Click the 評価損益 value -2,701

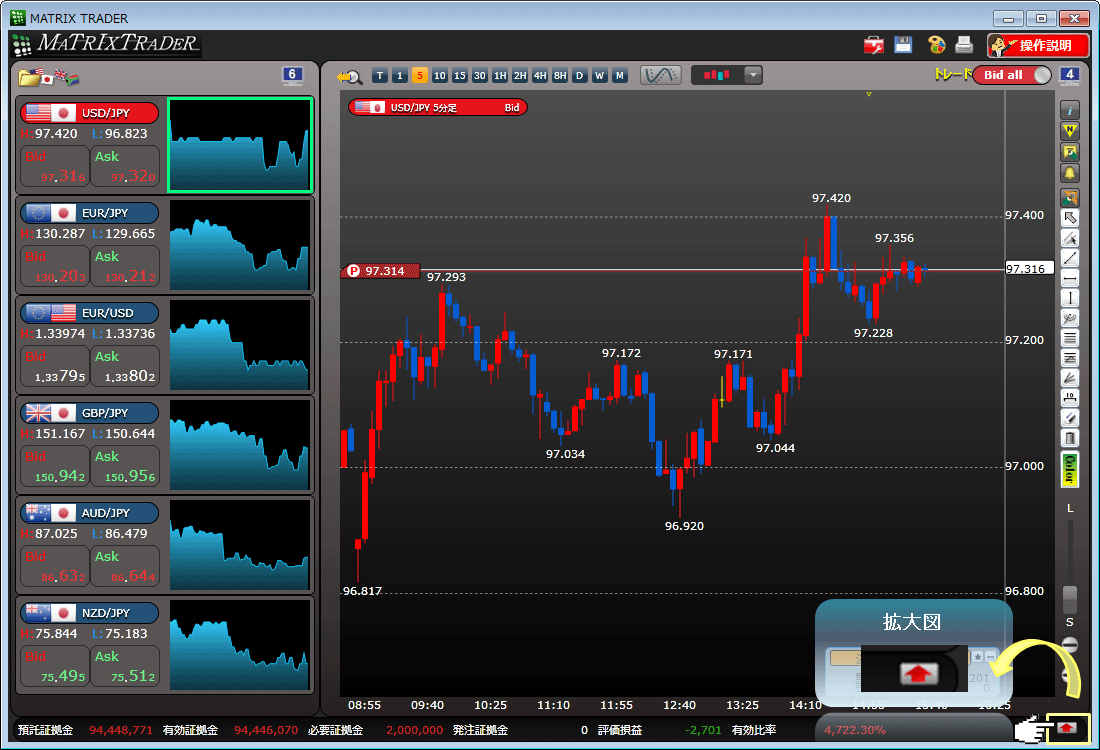click(x=703, y=730)
